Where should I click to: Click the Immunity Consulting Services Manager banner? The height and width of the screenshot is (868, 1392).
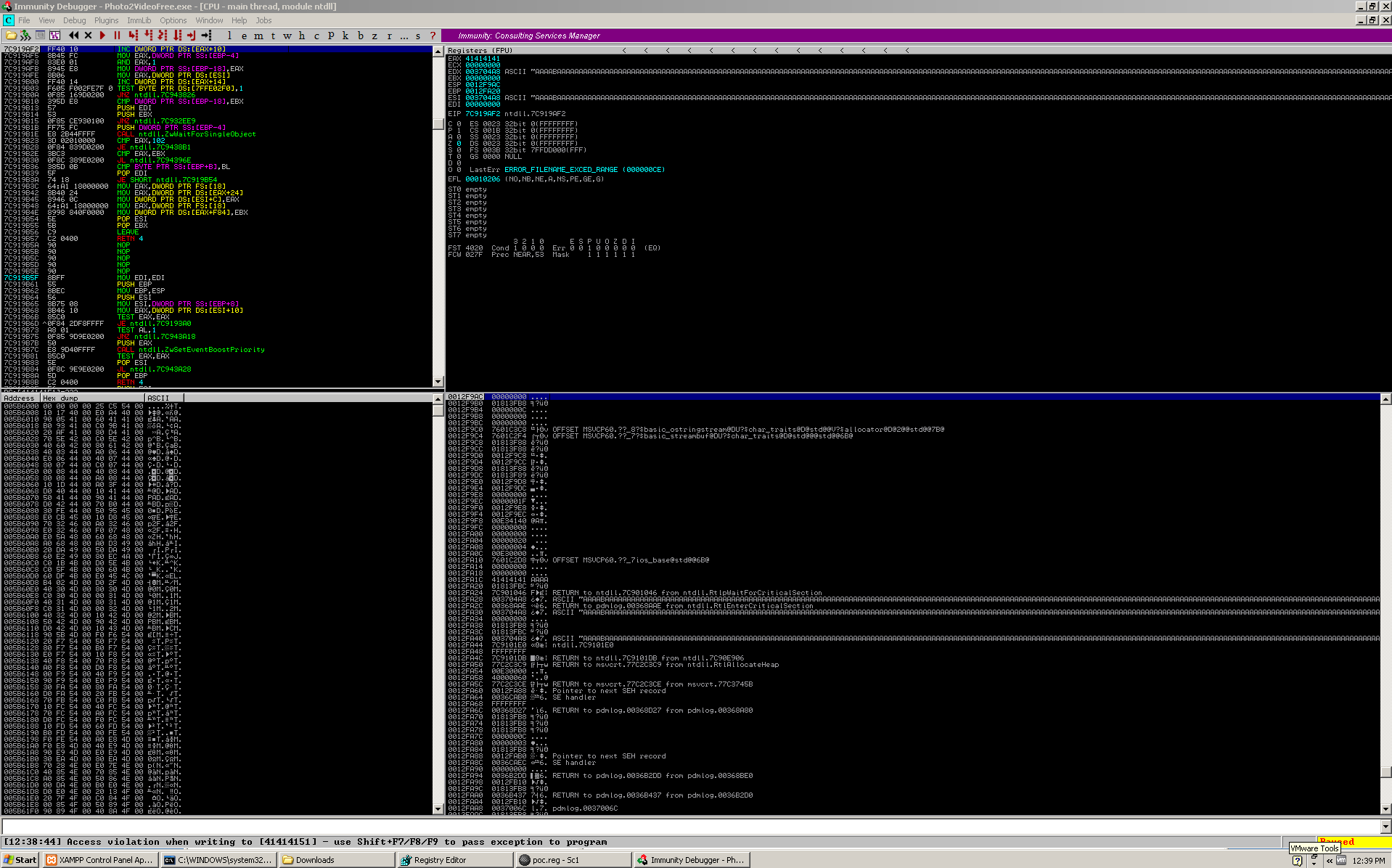pyautogui.click(x=528, y=36)
